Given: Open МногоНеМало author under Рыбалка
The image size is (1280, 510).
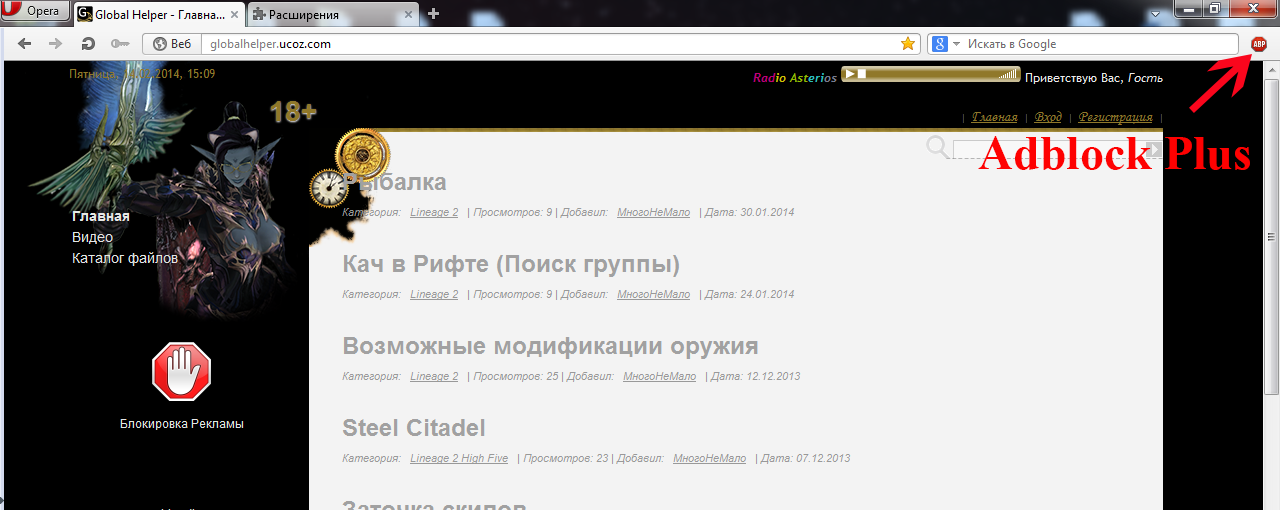Looking at the screenshot, I should (653, 212).
